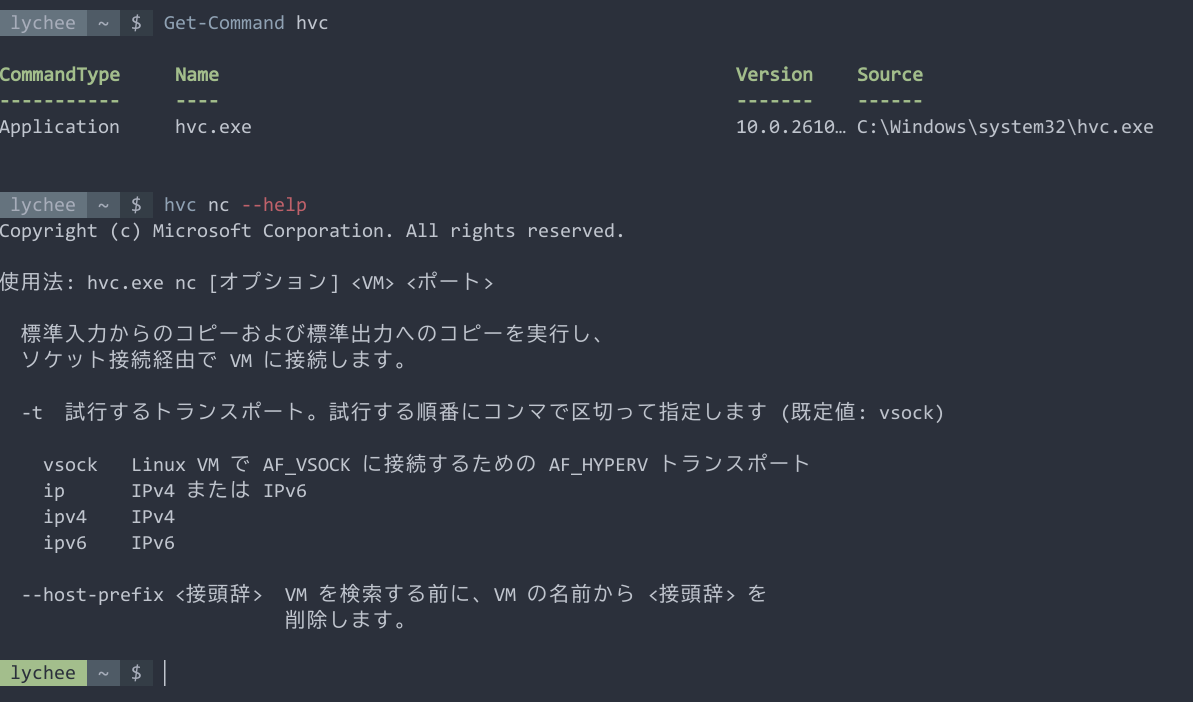Click the input cursor at the bottom prompt
This screenshot has height=702, width=1193.
click(165, 673)
